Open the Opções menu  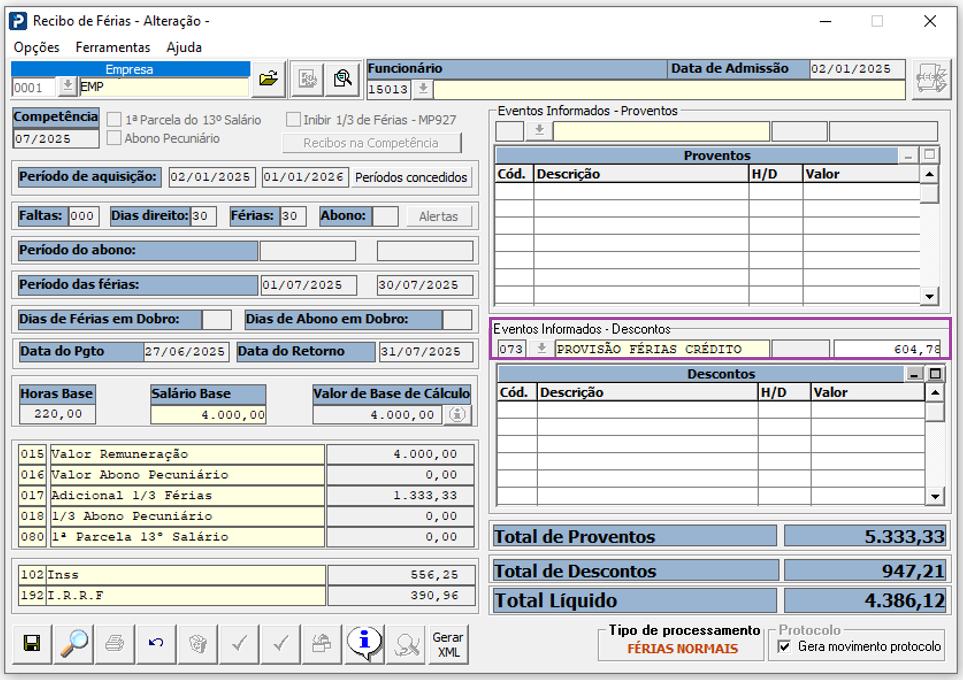pos(37,47)
